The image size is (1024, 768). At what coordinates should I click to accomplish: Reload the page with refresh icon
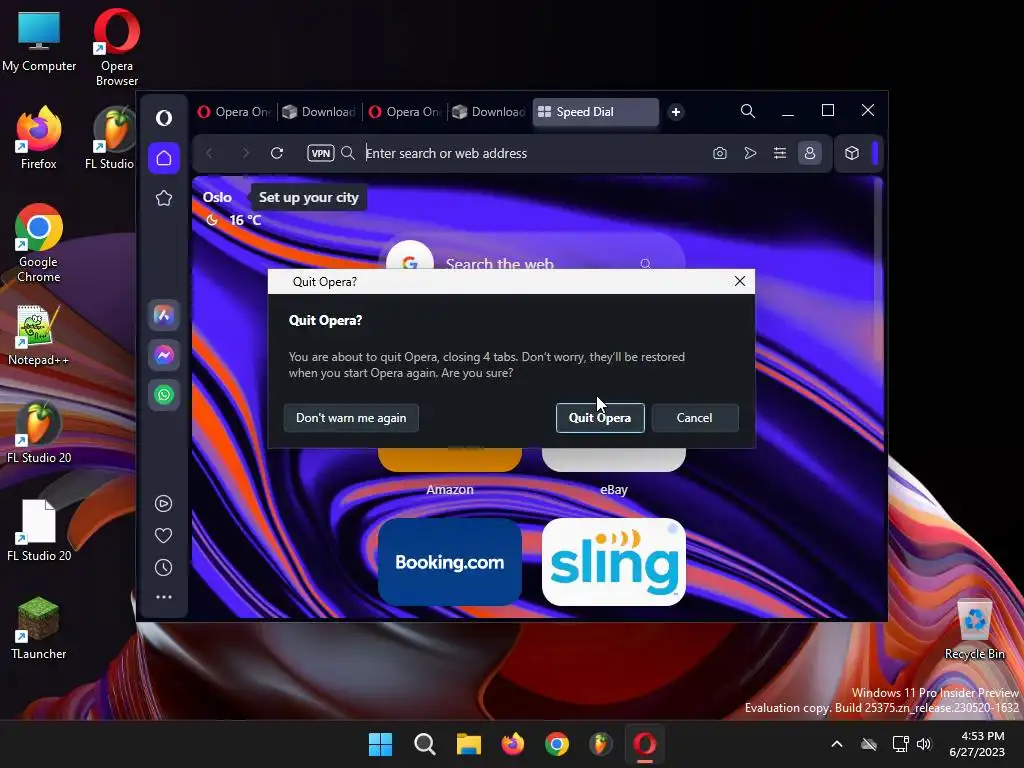pos(277,153)
